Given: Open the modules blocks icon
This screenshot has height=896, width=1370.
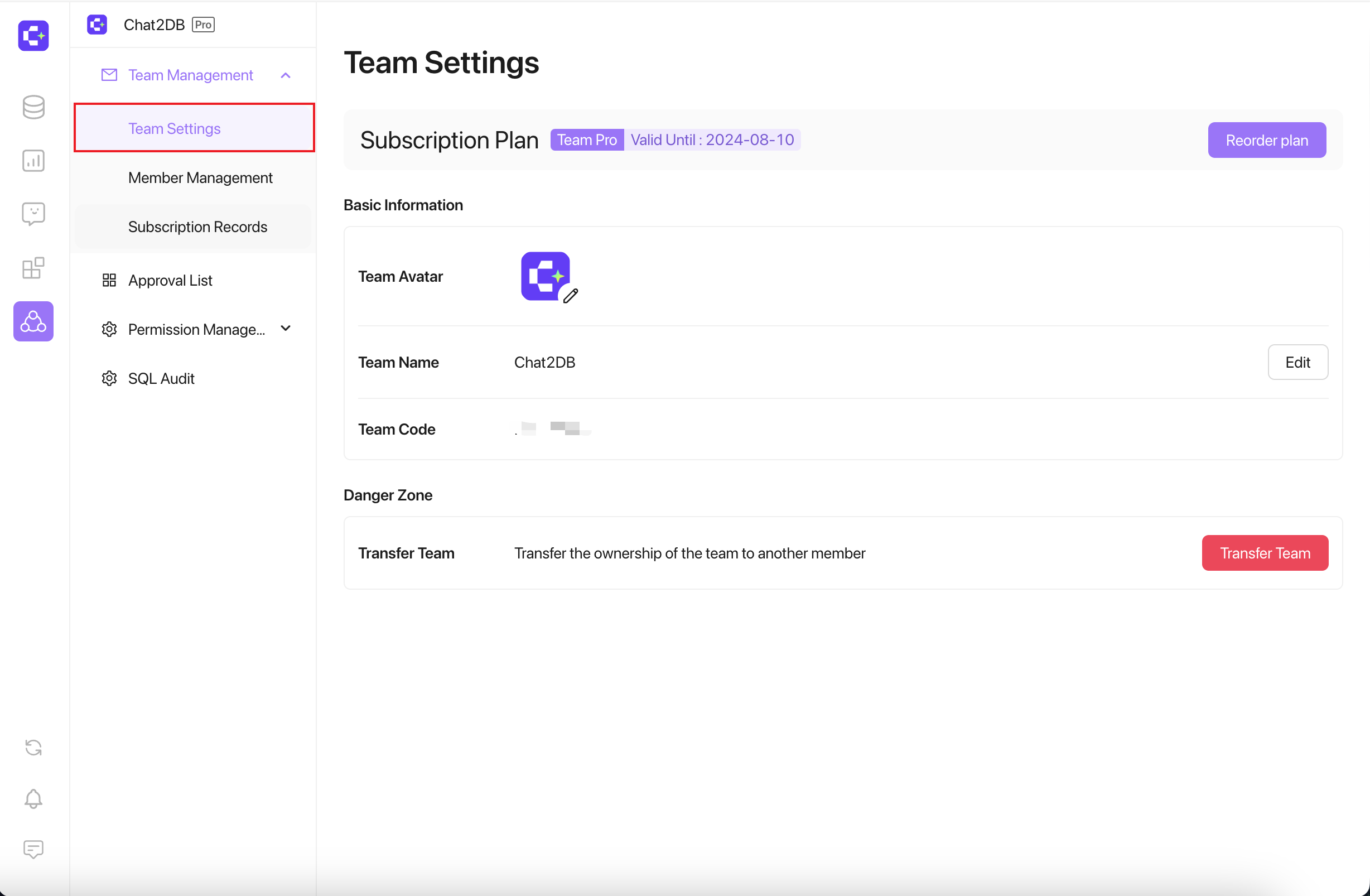Looking at the screenshot, I should click(33, 268).
